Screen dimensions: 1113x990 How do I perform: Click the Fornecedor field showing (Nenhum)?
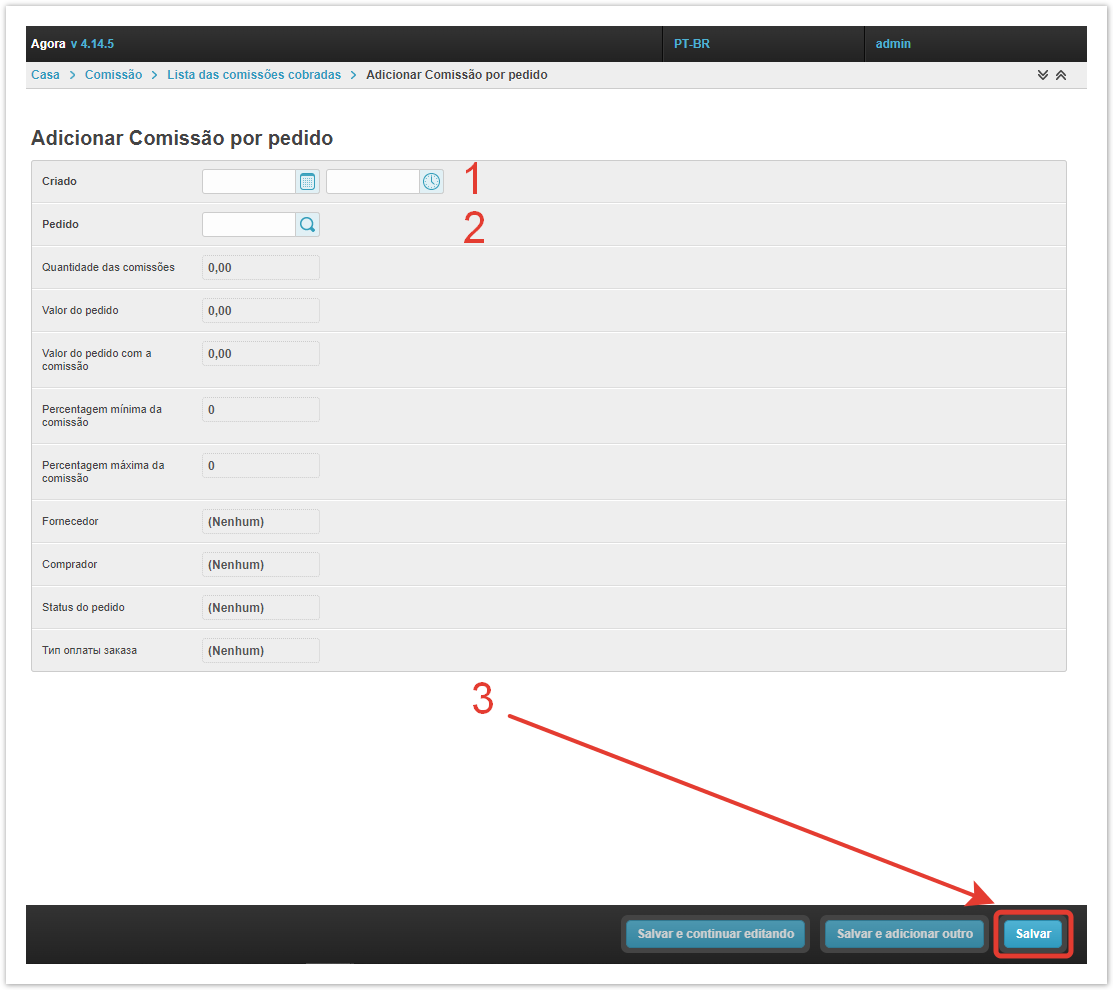(260, 522)
